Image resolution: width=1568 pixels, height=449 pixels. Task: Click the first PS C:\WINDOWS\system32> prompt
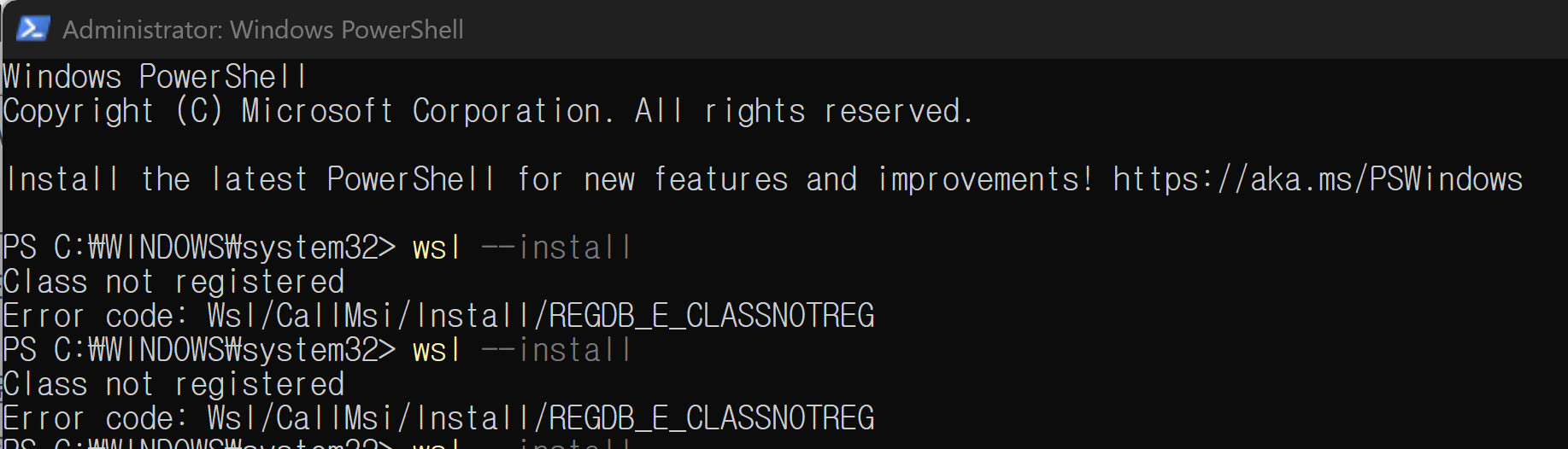(x=199, y=248)
